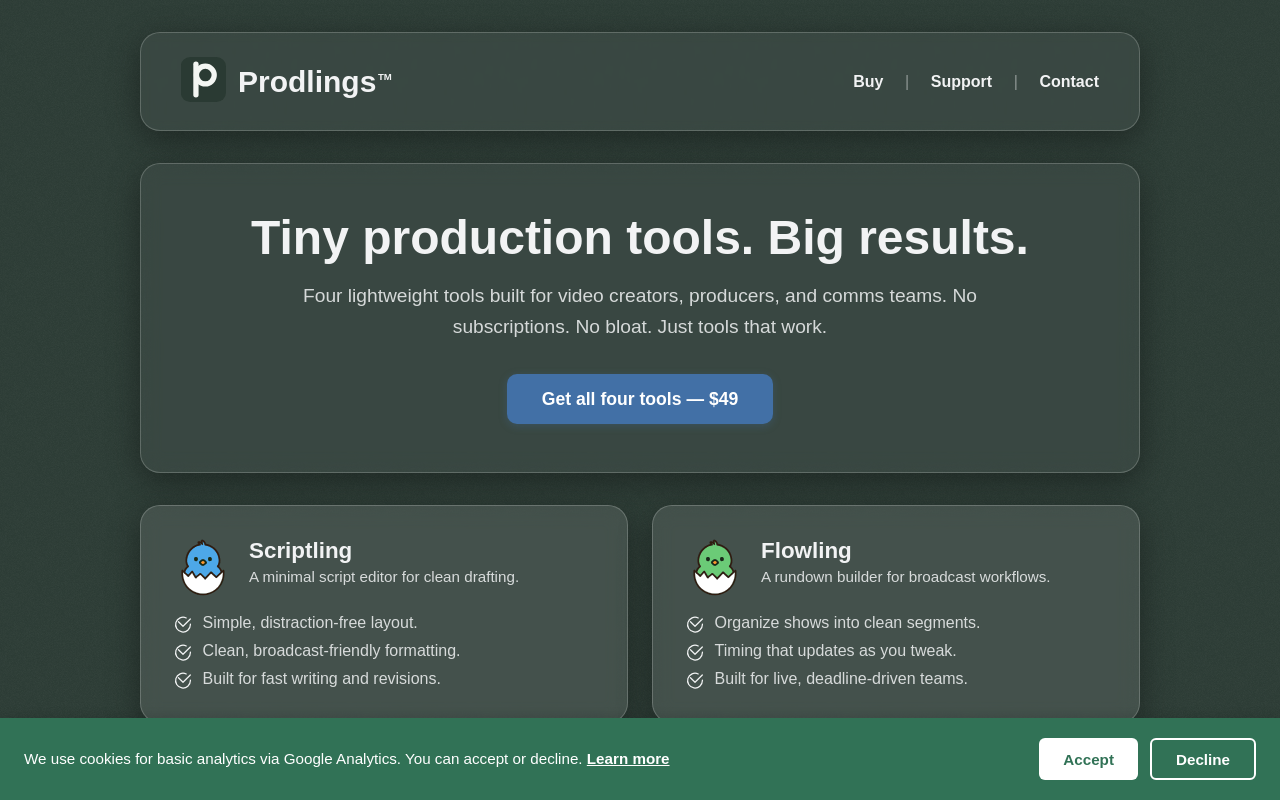Click the Scriptling card title
The width and height of the screenshot is (1280, 800).
click(x=300, y=551)
